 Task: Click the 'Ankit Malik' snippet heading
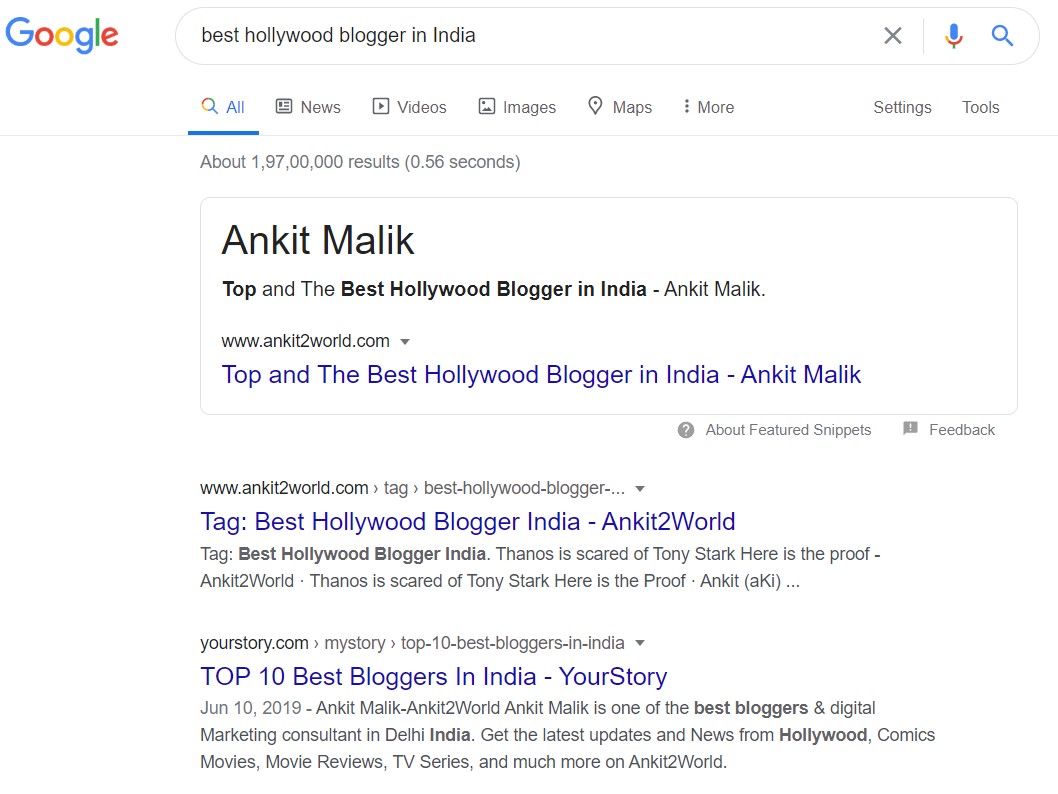318,240
